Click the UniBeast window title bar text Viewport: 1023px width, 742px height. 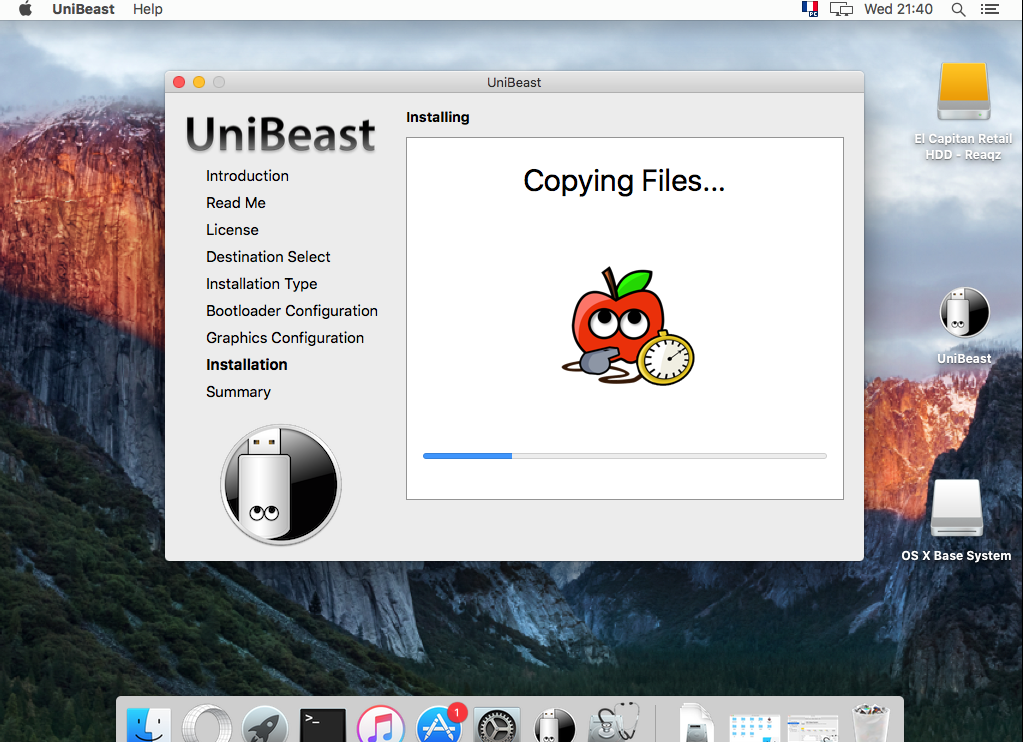point(514,82)
